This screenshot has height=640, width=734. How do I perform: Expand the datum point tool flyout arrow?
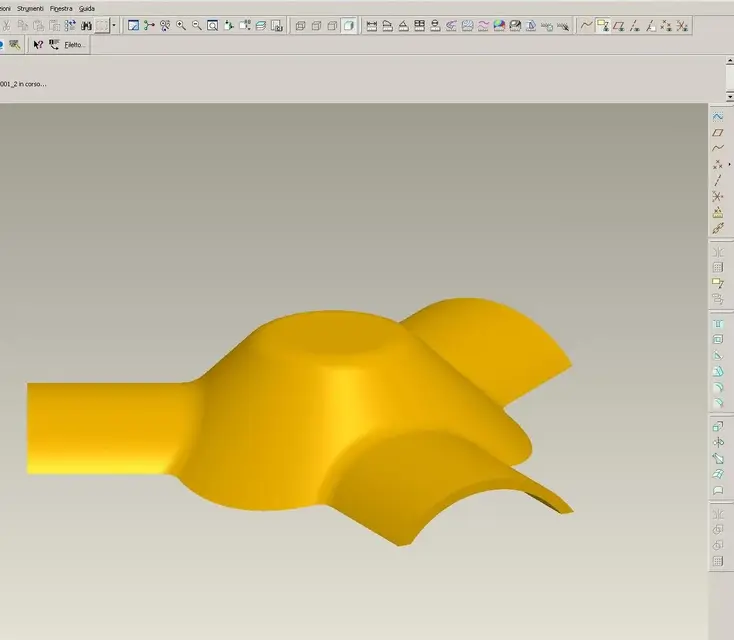pyautogui.click(x=729, y=165)
